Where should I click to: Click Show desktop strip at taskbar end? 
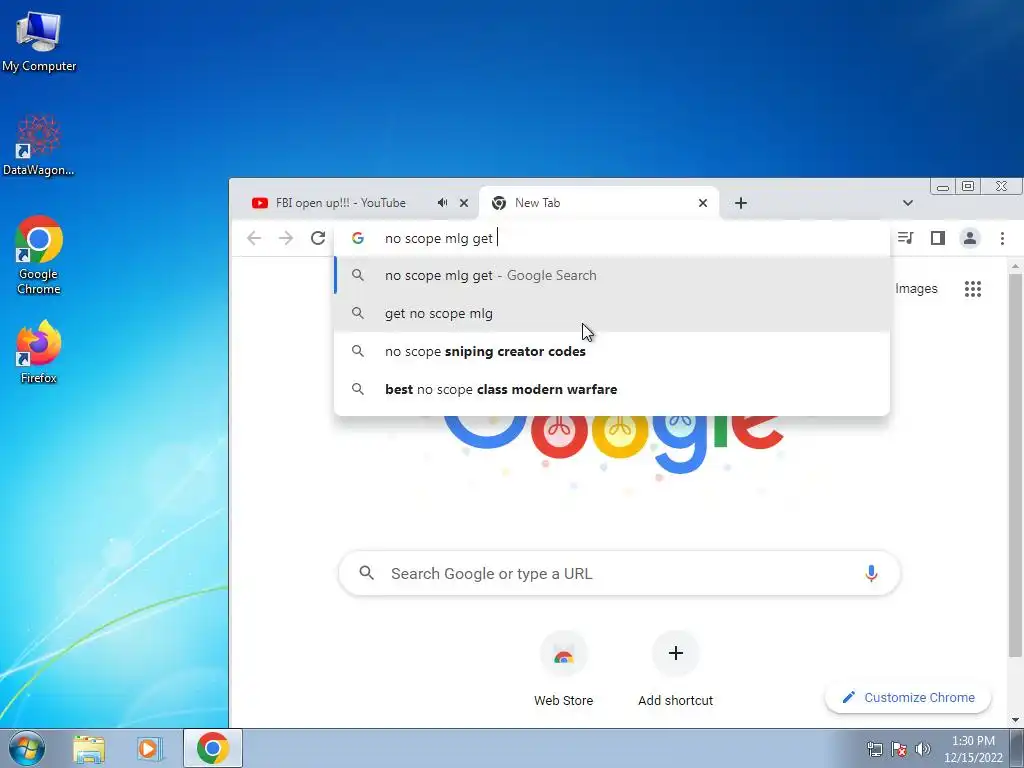click(1017, 748)
